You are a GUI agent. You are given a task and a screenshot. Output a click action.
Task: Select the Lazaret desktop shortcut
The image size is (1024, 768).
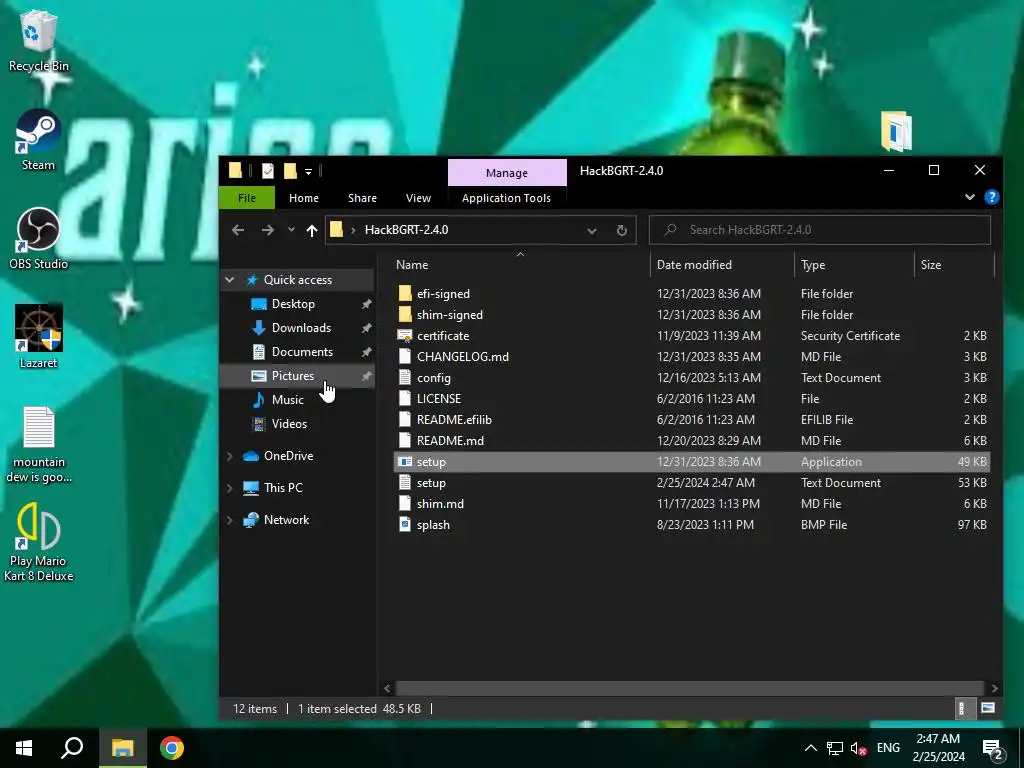click(38, 337)
